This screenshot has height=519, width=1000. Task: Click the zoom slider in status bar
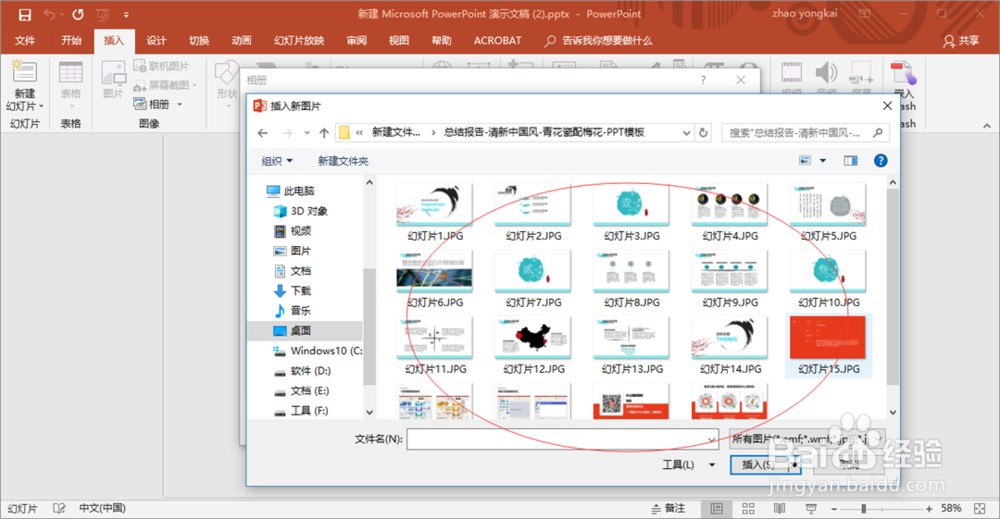click(882, 508)
